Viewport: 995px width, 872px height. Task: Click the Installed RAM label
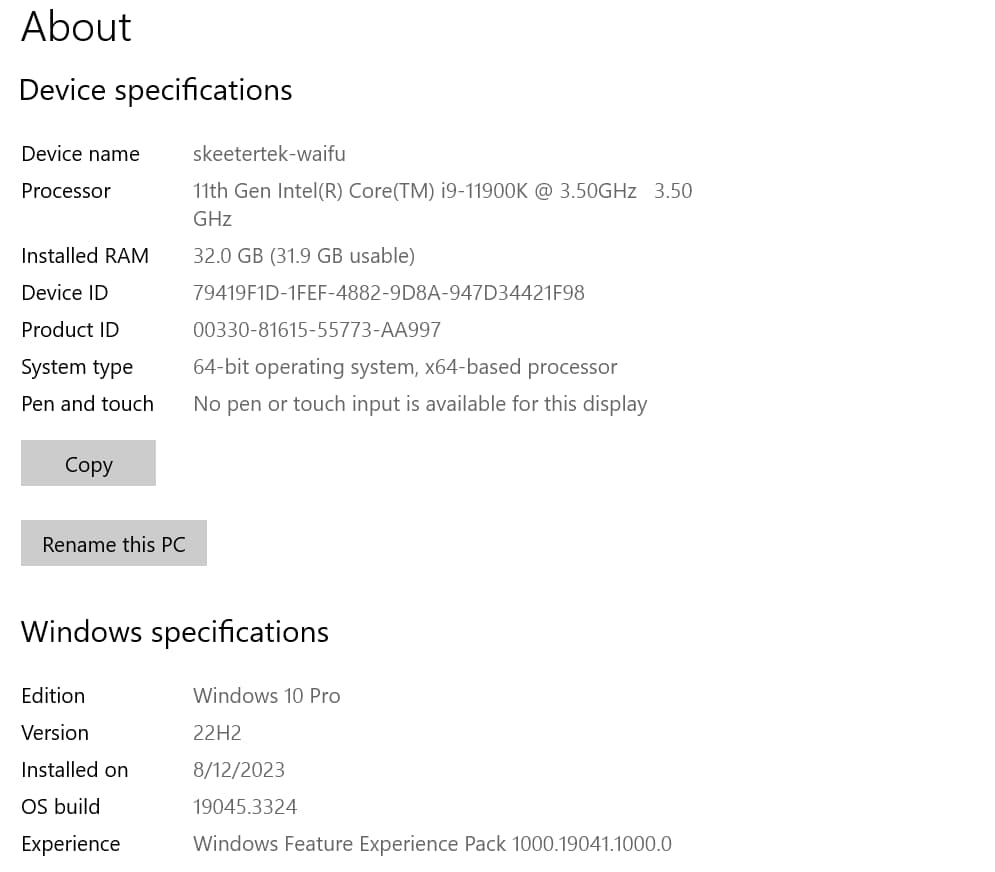tap(85, 256)
